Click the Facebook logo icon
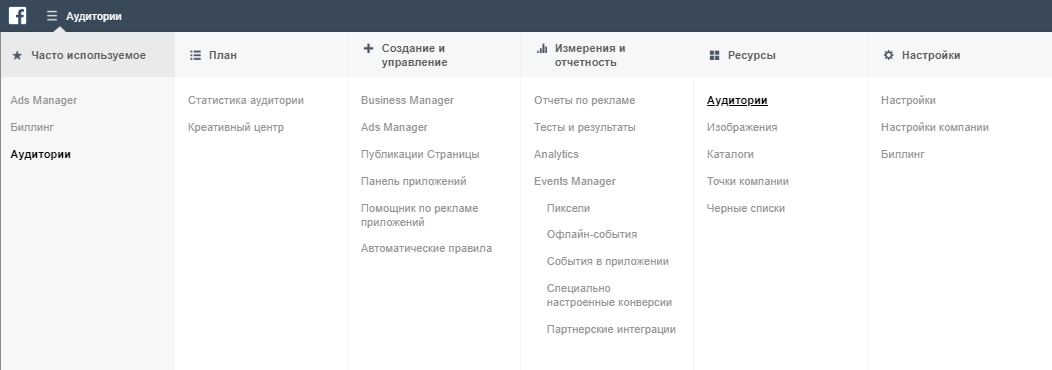1052x370 pixels. (17, 15)
